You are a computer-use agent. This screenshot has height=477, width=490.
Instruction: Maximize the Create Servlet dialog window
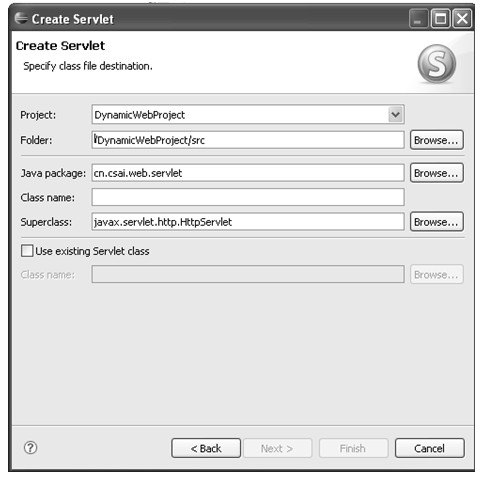coord(440,18)
